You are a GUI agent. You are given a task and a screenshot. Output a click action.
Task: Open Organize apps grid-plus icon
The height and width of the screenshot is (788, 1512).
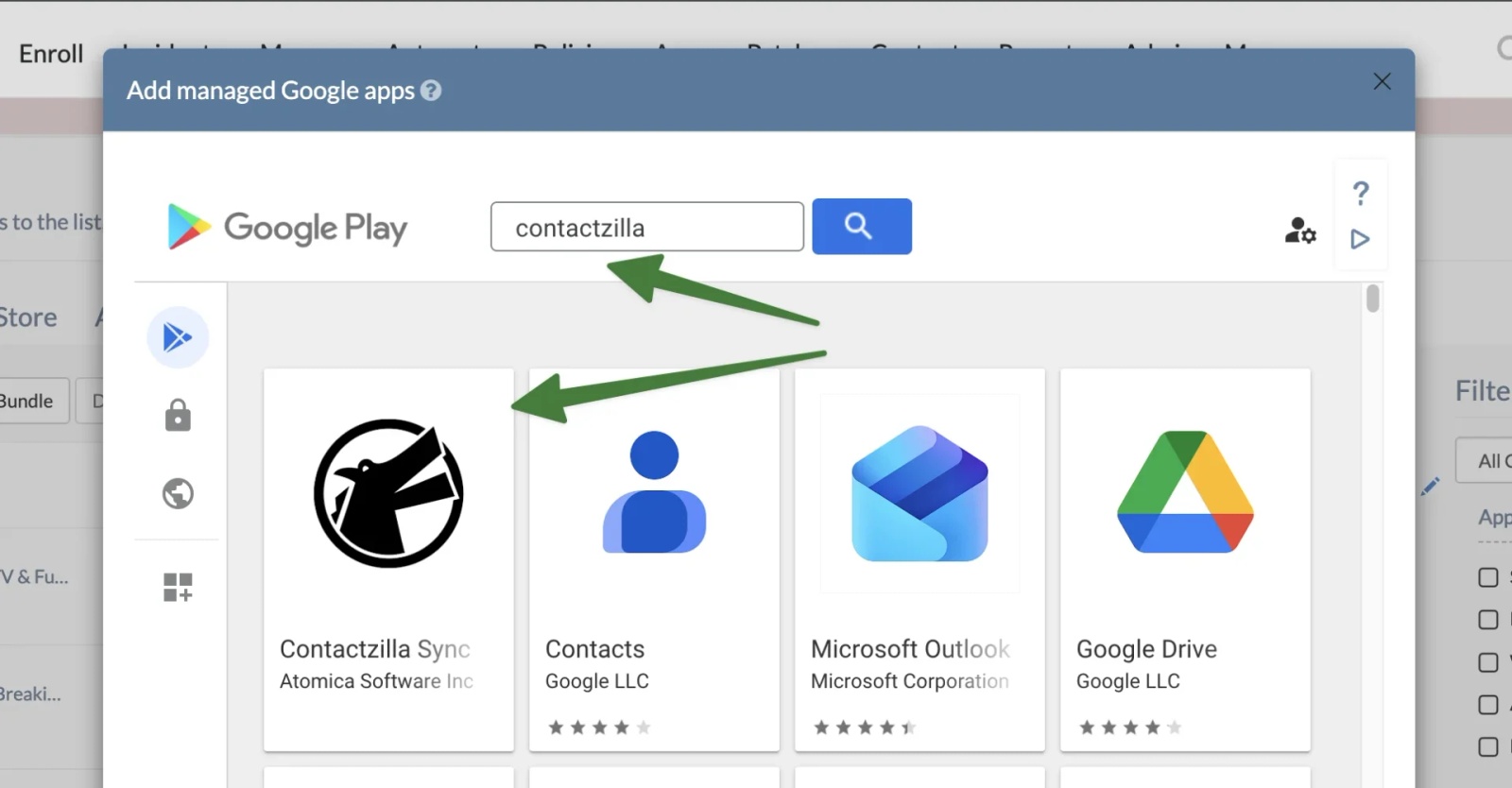click(178, 587)
